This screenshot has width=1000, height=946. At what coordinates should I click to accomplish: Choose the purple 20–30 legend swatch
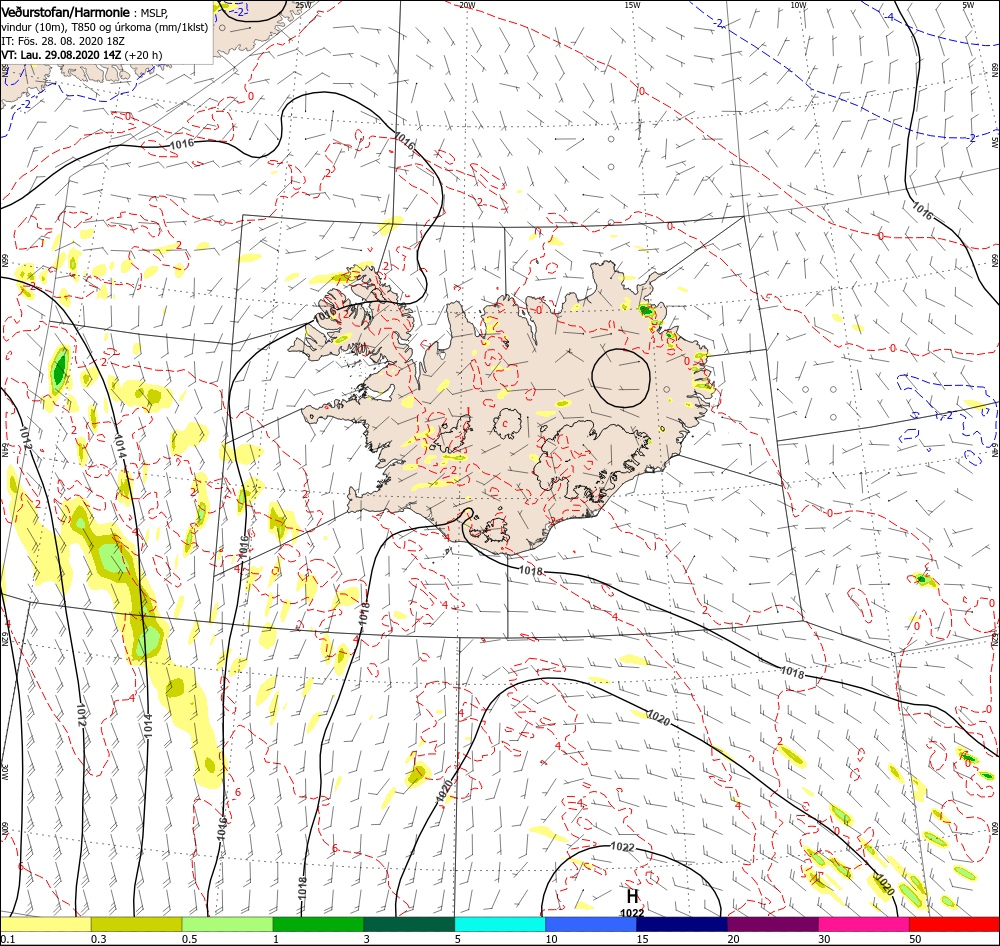[772, 924]
